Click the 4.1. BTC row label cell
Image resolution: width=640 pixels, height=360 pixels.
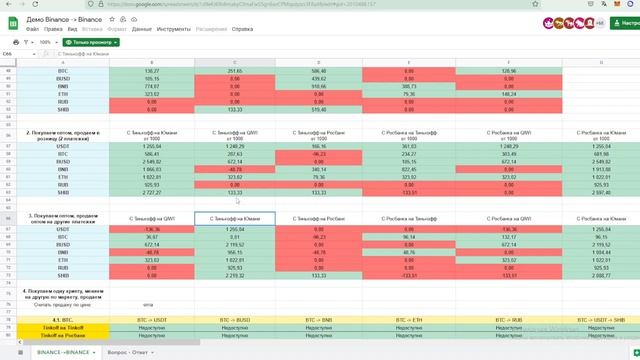point(63,320)
